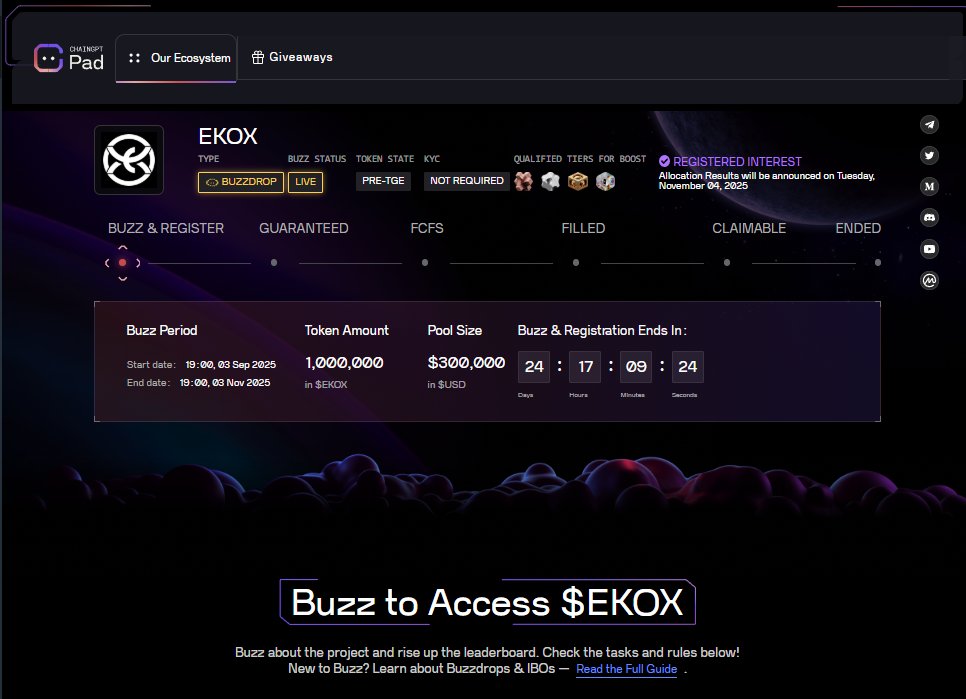Click the active red Buzz & Register marker

pos(123,263)
